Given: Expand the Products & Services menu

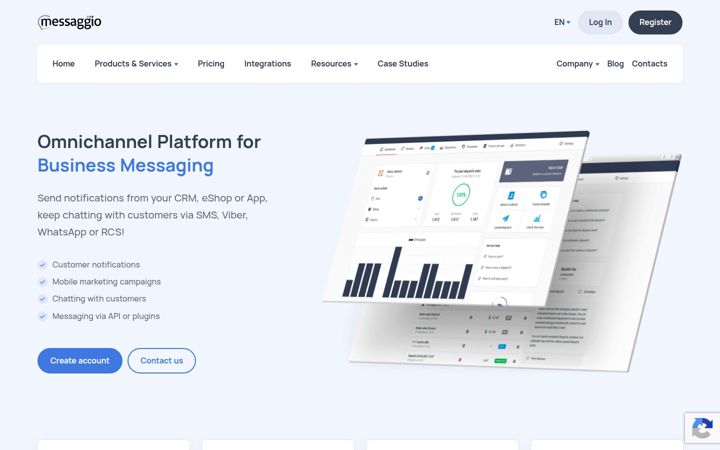Looking at the screenshot, I should click(136, 64).
